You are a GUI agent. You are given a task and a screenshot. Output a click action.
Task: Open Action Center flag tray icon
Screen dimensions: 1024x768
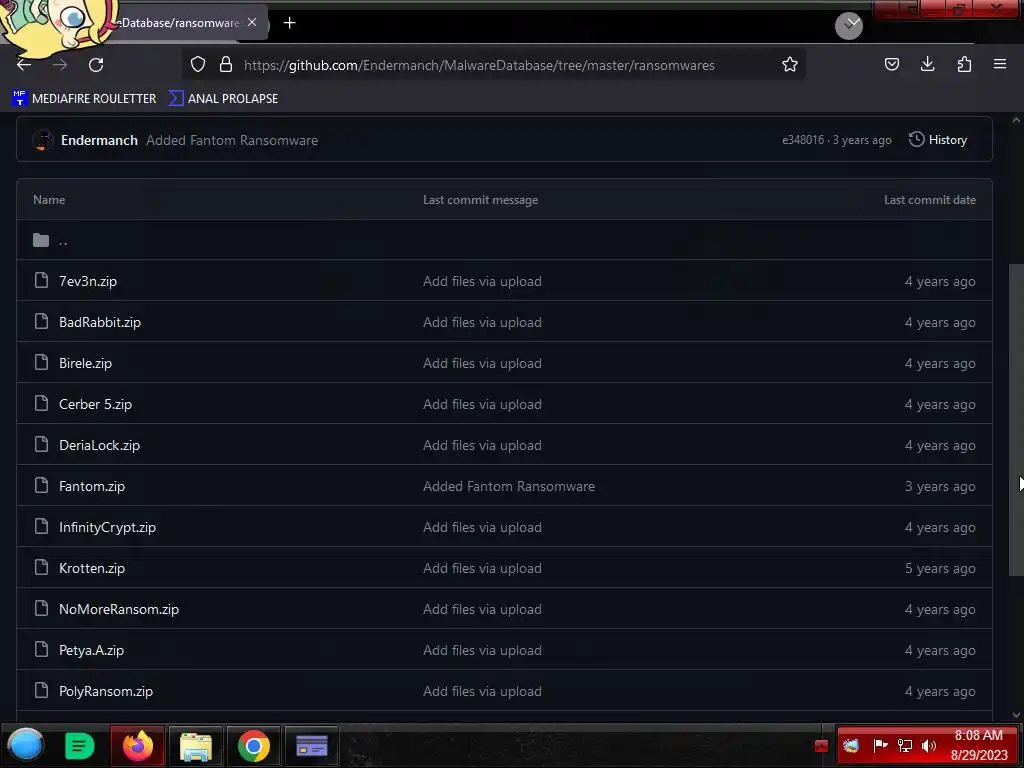pos(880,745)
